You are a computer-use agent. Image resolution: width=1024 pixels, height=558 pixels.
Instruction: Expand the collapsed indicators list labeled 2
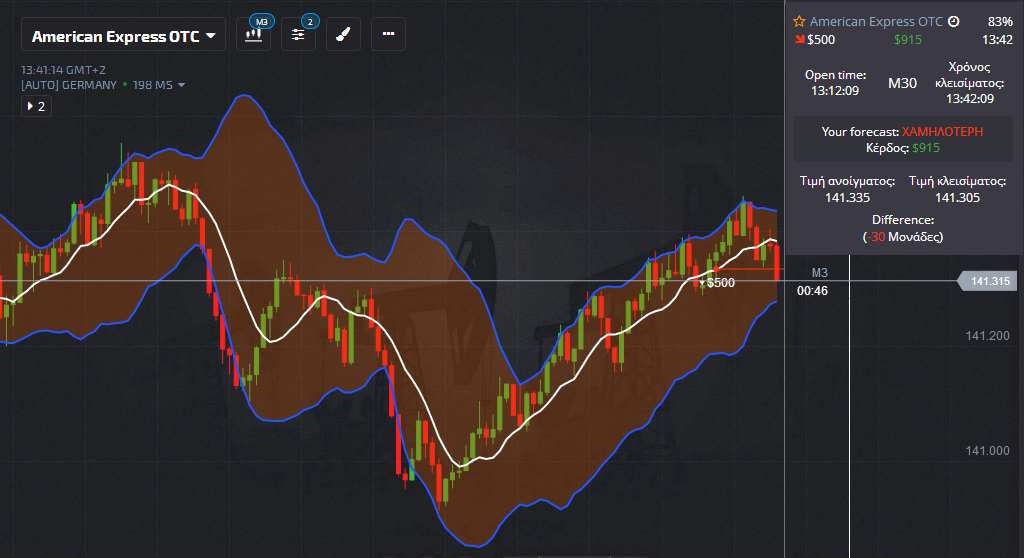point(37,107)
